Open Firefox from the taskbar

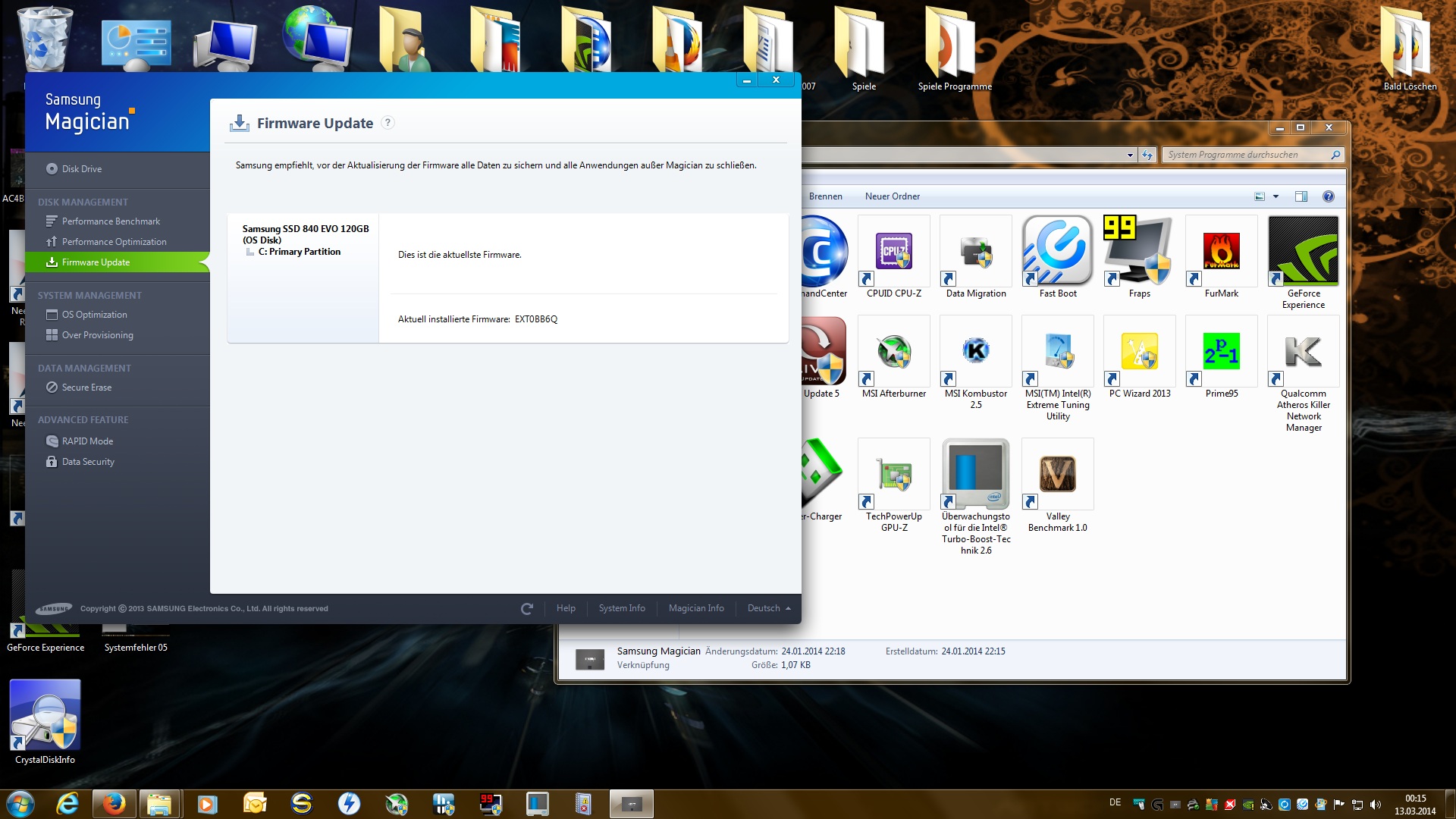(x=115, y=803)
